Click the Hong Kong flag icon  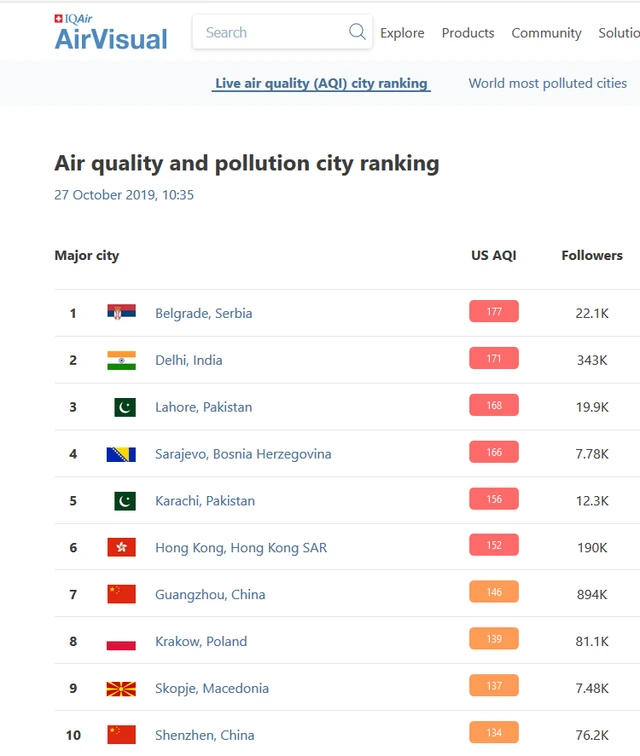pyautogui.click(x=121, y=548)
